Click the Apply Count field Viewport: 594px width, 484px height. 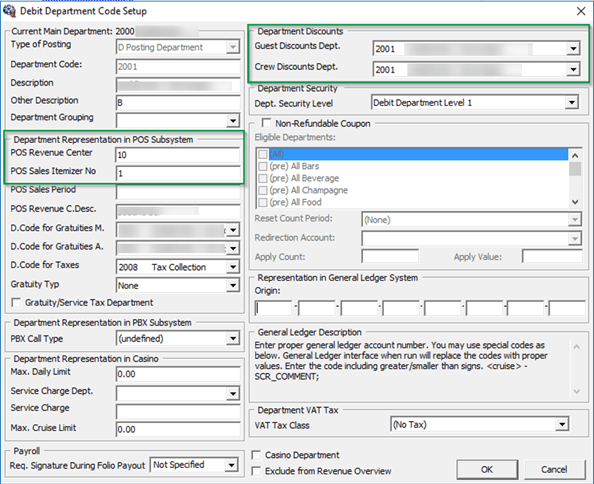click(390, 256)
